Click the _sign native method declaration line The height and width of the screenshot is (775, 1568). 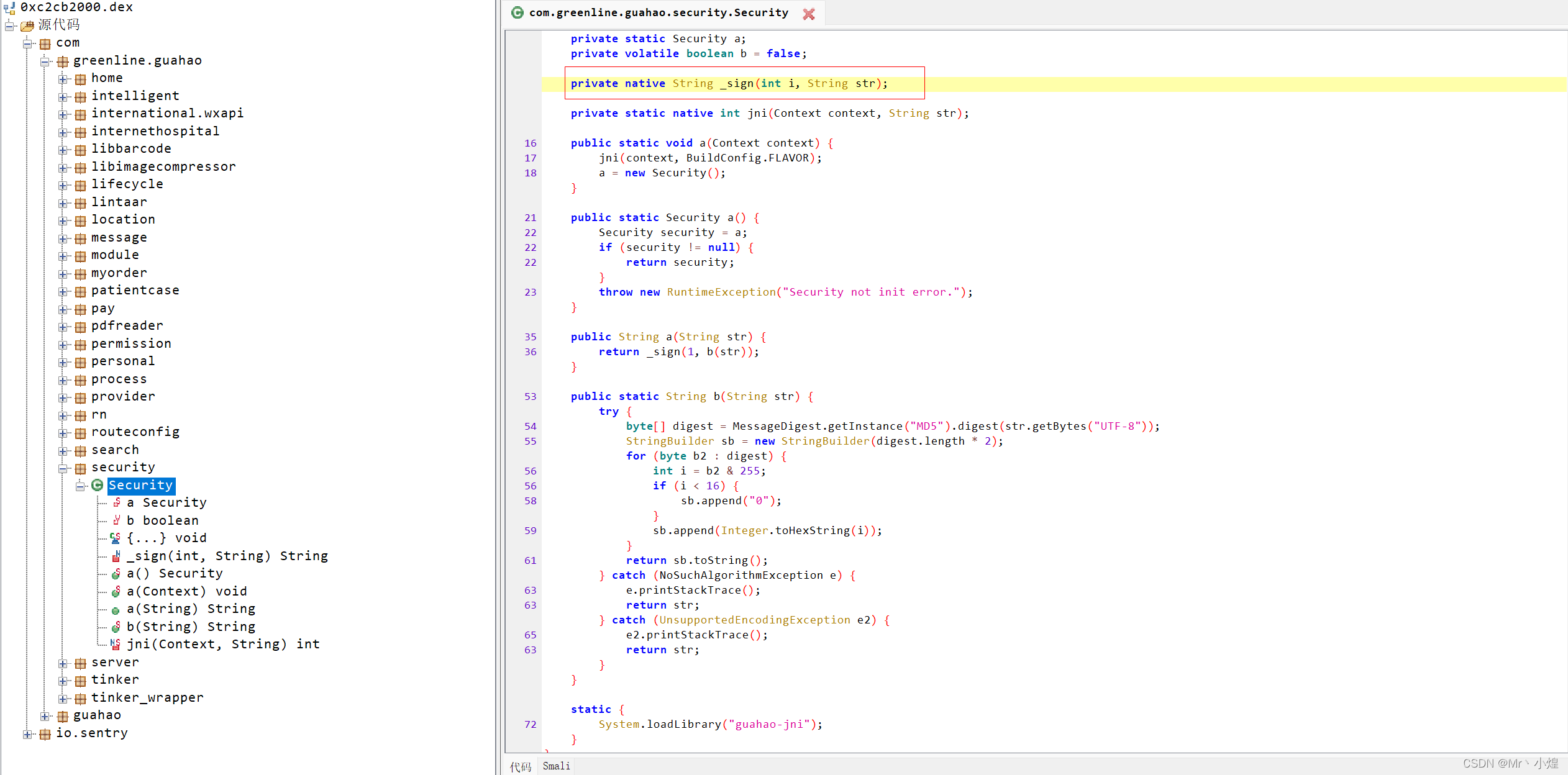729,83
